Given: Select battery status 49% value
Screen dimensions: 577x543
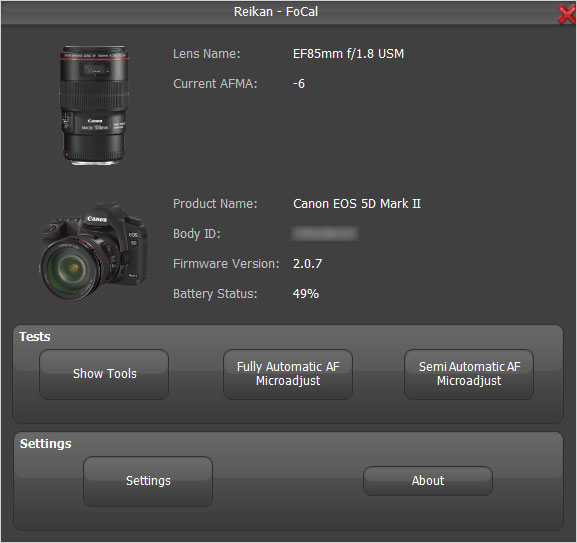Looking at the screenshot, I should (306, 294).
